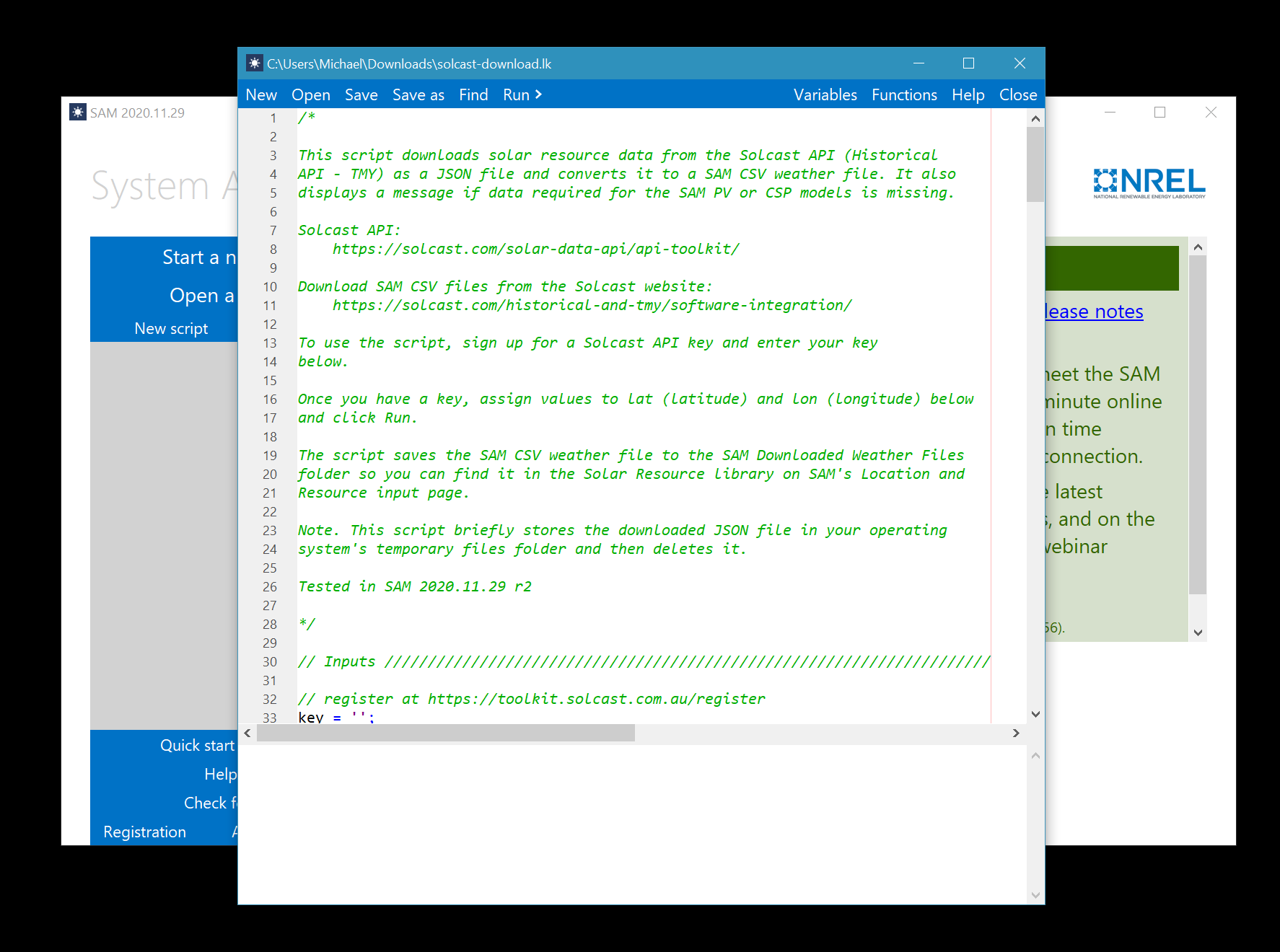Click the 'Solcast API:' text on line 7
The image size is (1280, 952).
tap(349, 230)
